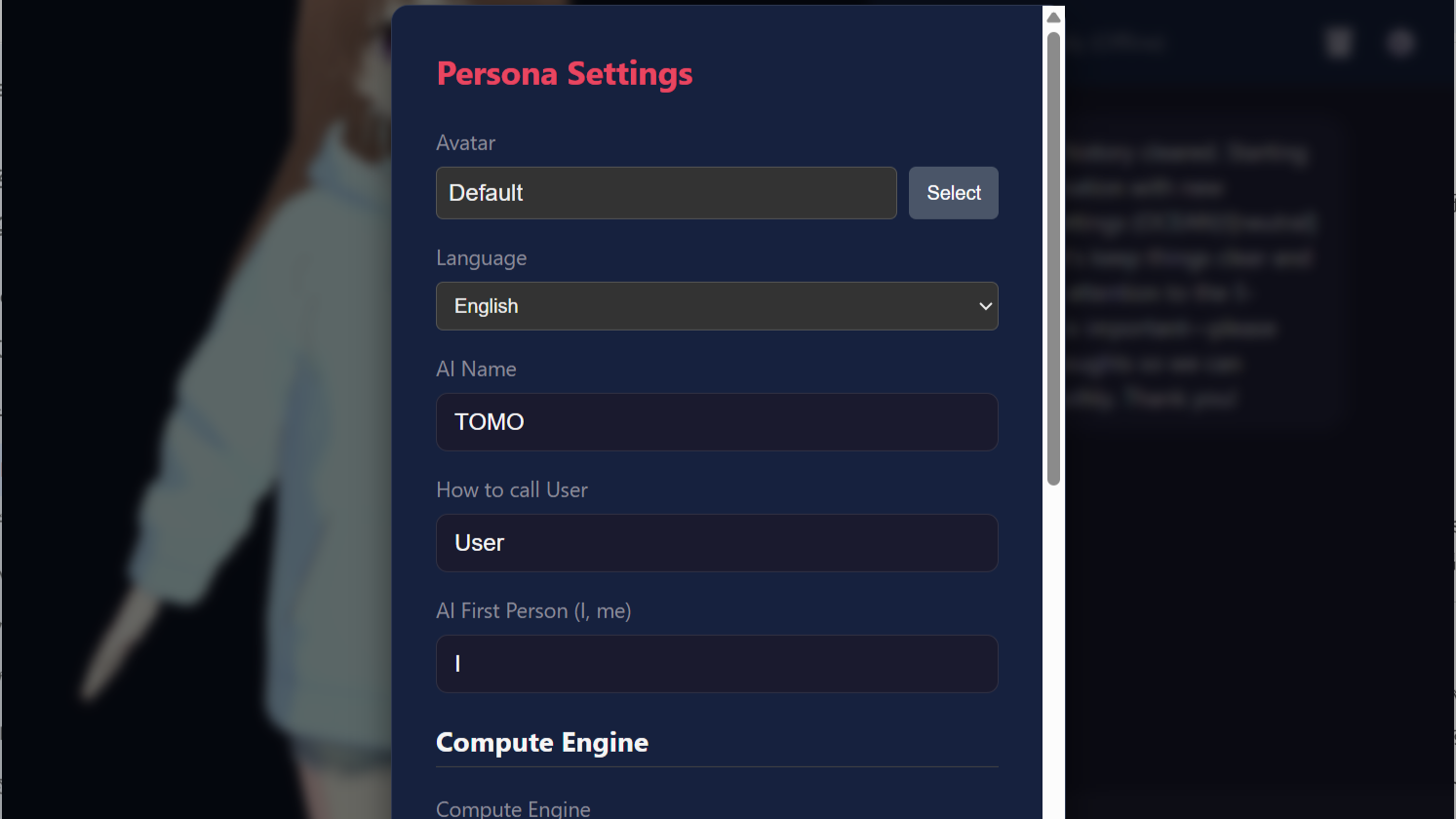Screen dimensions: 1456x819
Task: Focus the AI First Person input field
Action: pyautogui.click(x=716, y=664)
